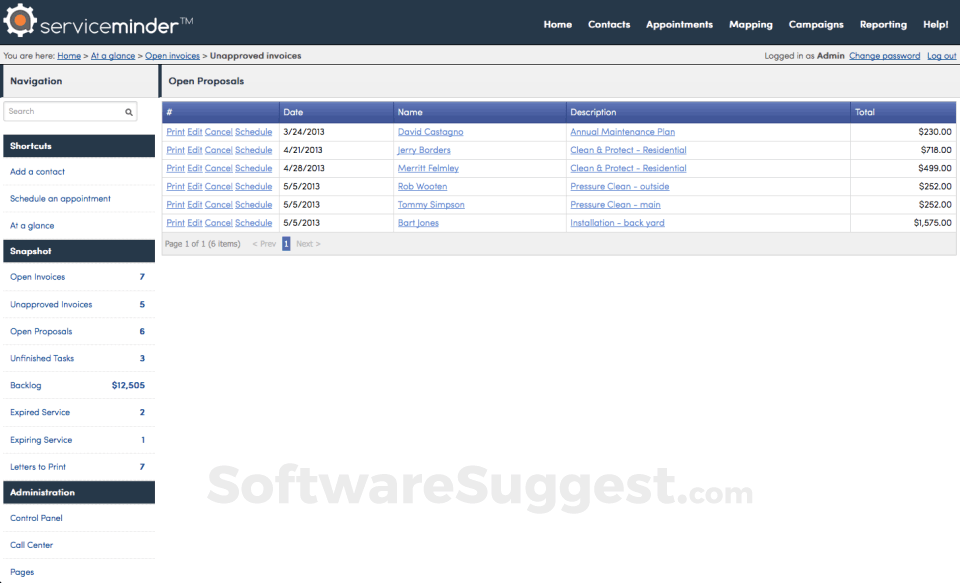Open Unapproved Invoices in Snapshot
Viewport: 960px width, 583px height.
[51, 304]
